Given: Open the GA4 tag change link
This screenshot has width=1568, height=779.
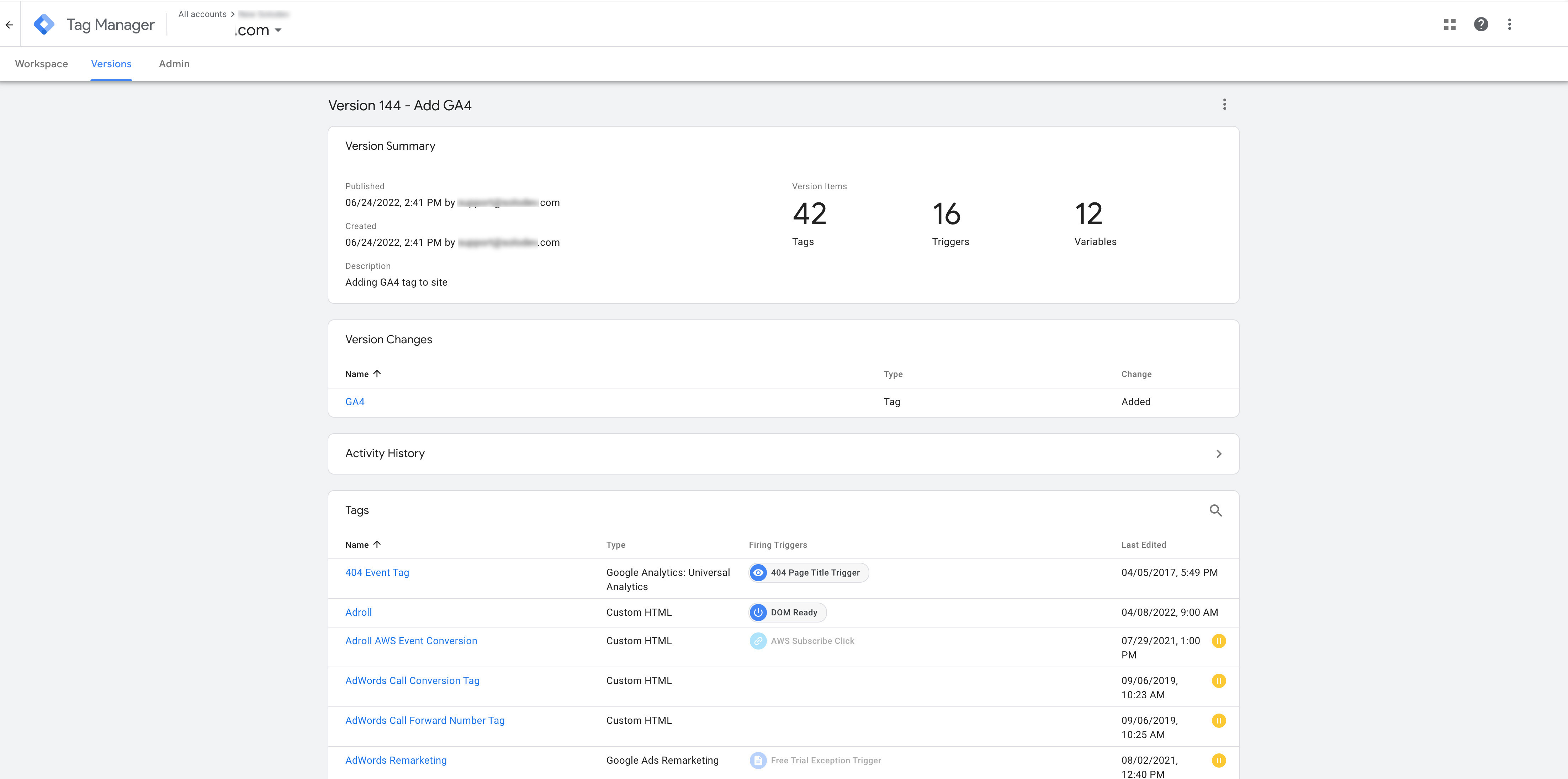Looking at the screenshot, I should (x=355, y=402).
